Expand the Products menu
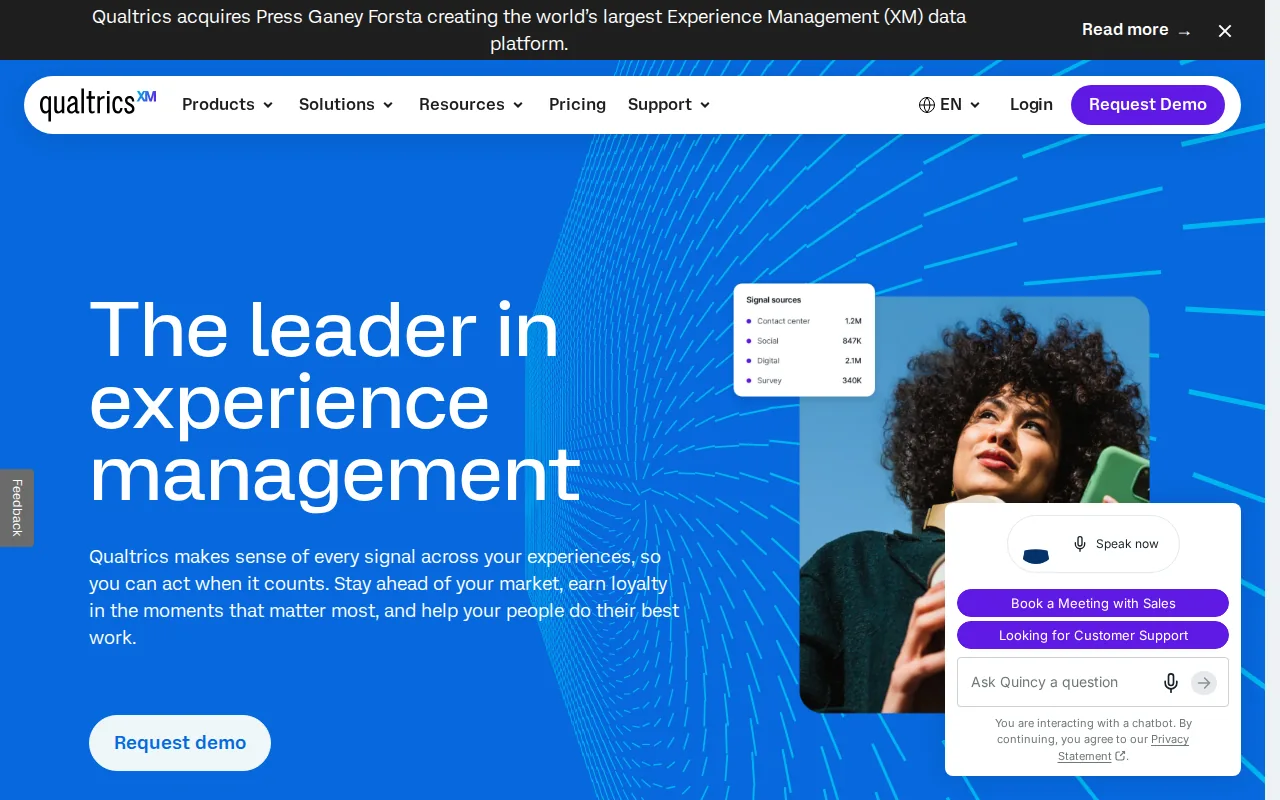Image resolution: width=1280 pixels, height=800 pixels. coord(228,105)
